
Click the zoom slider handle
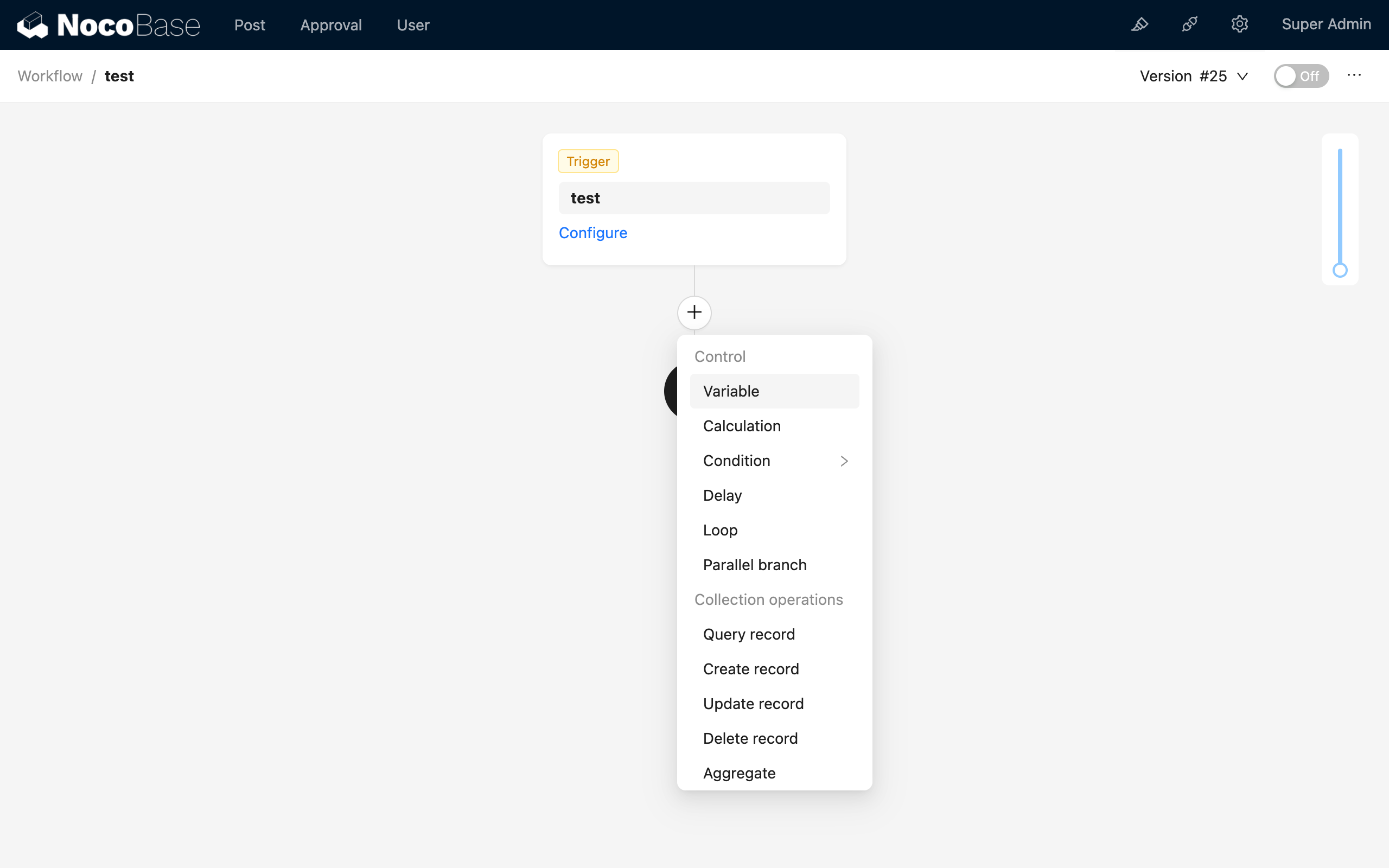(1340, 270)
